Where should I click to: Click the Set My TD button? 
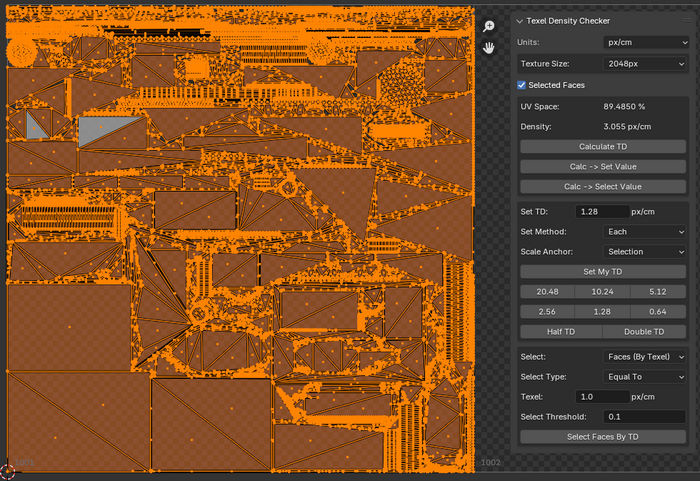(603, 271)
